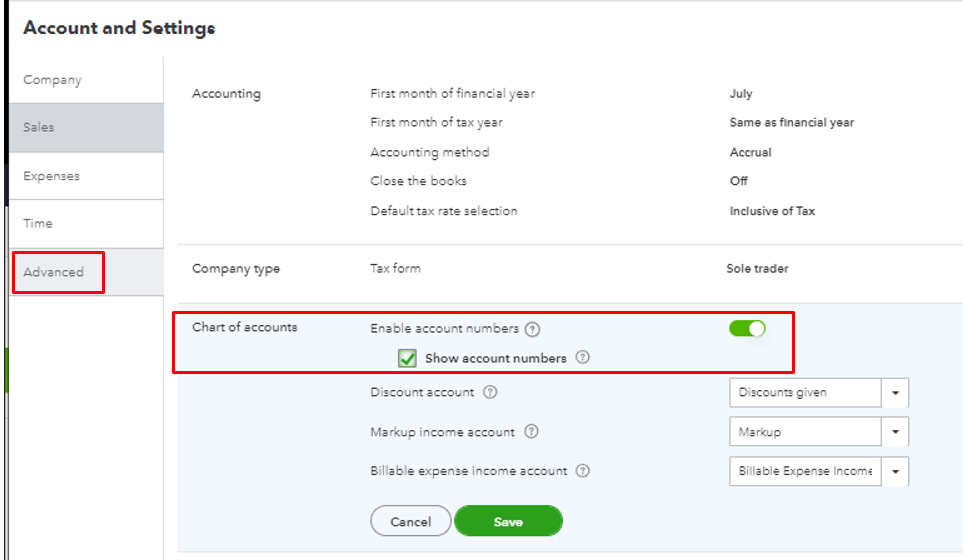Click the Cancel button
This screenshot has width=963, height=560.
410,521
